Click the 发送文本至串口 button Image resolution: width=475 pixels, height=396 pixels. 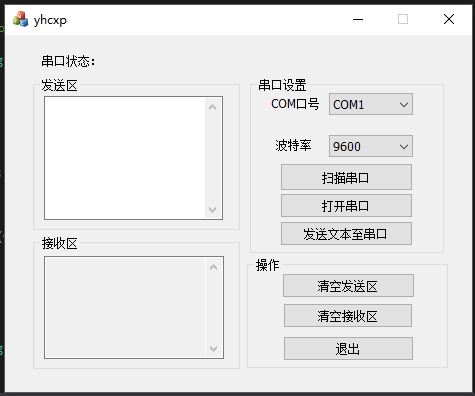(x=346, y=234)
